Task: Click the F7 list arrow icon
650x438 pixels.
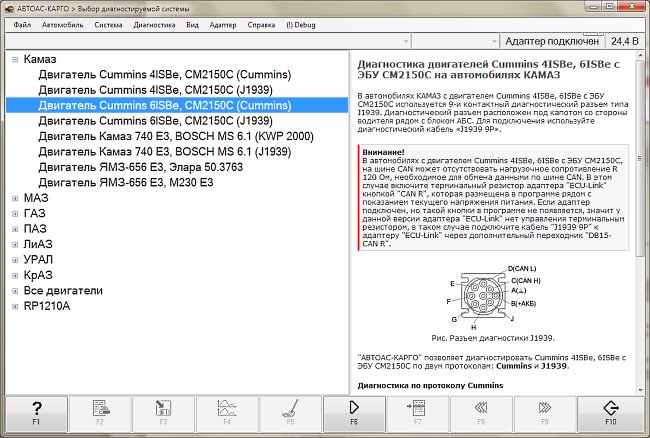Action: pyautogui.click(x=417, y=414)
